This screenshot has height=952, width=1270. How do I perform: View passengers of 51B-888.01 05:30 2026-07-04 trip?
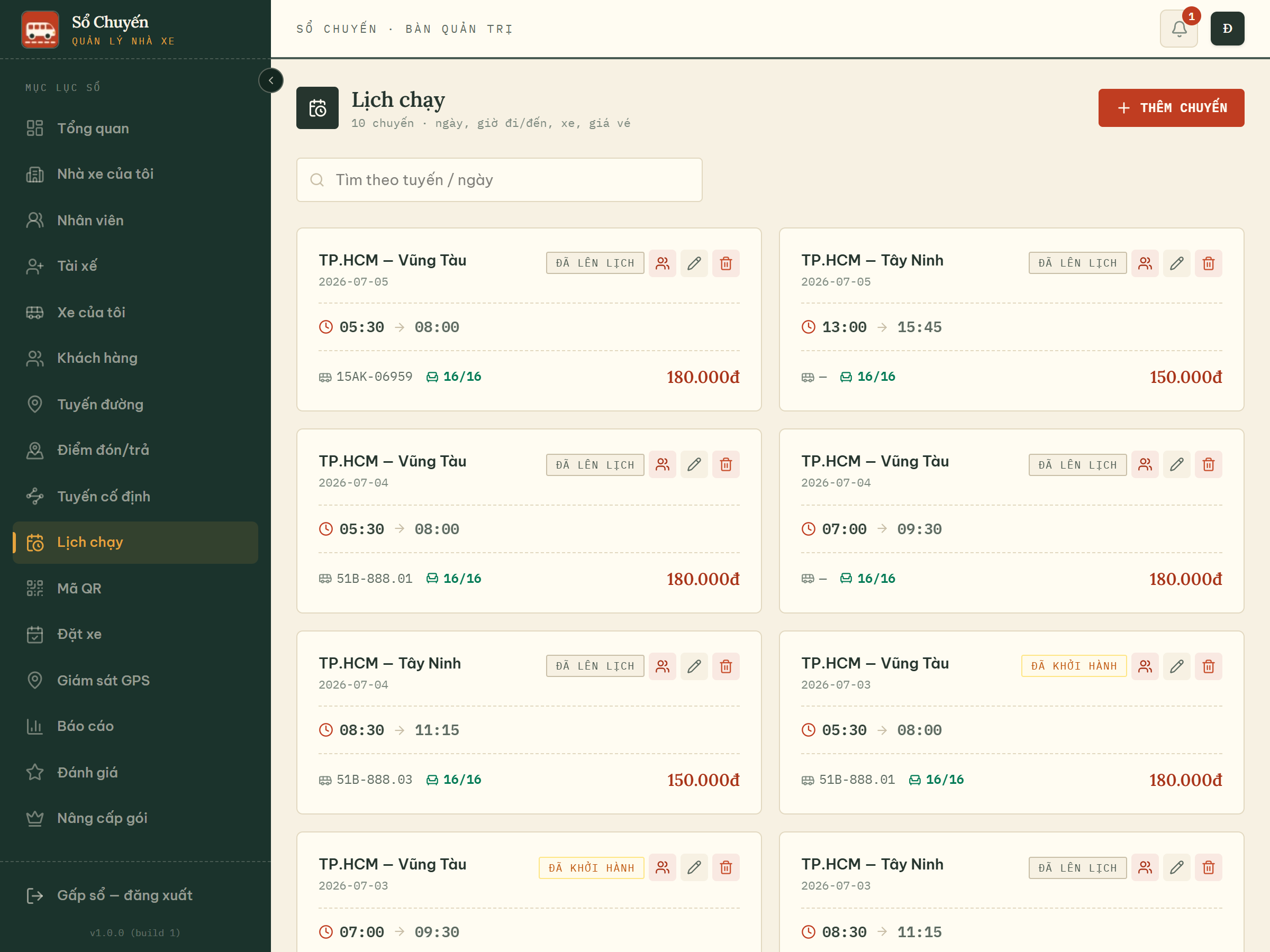point(663,464)
